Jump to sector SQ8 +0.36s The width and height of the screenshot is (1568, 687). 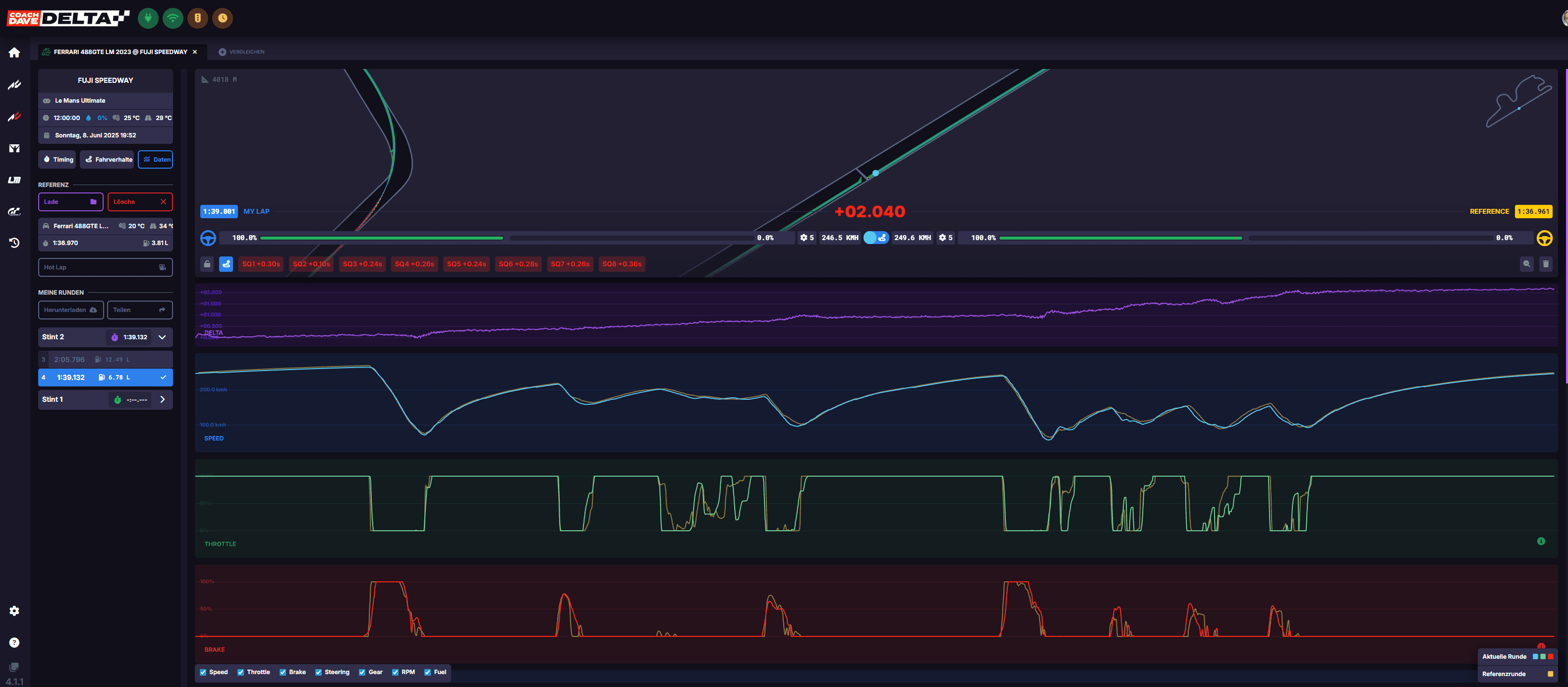click(x=622, y=264)
